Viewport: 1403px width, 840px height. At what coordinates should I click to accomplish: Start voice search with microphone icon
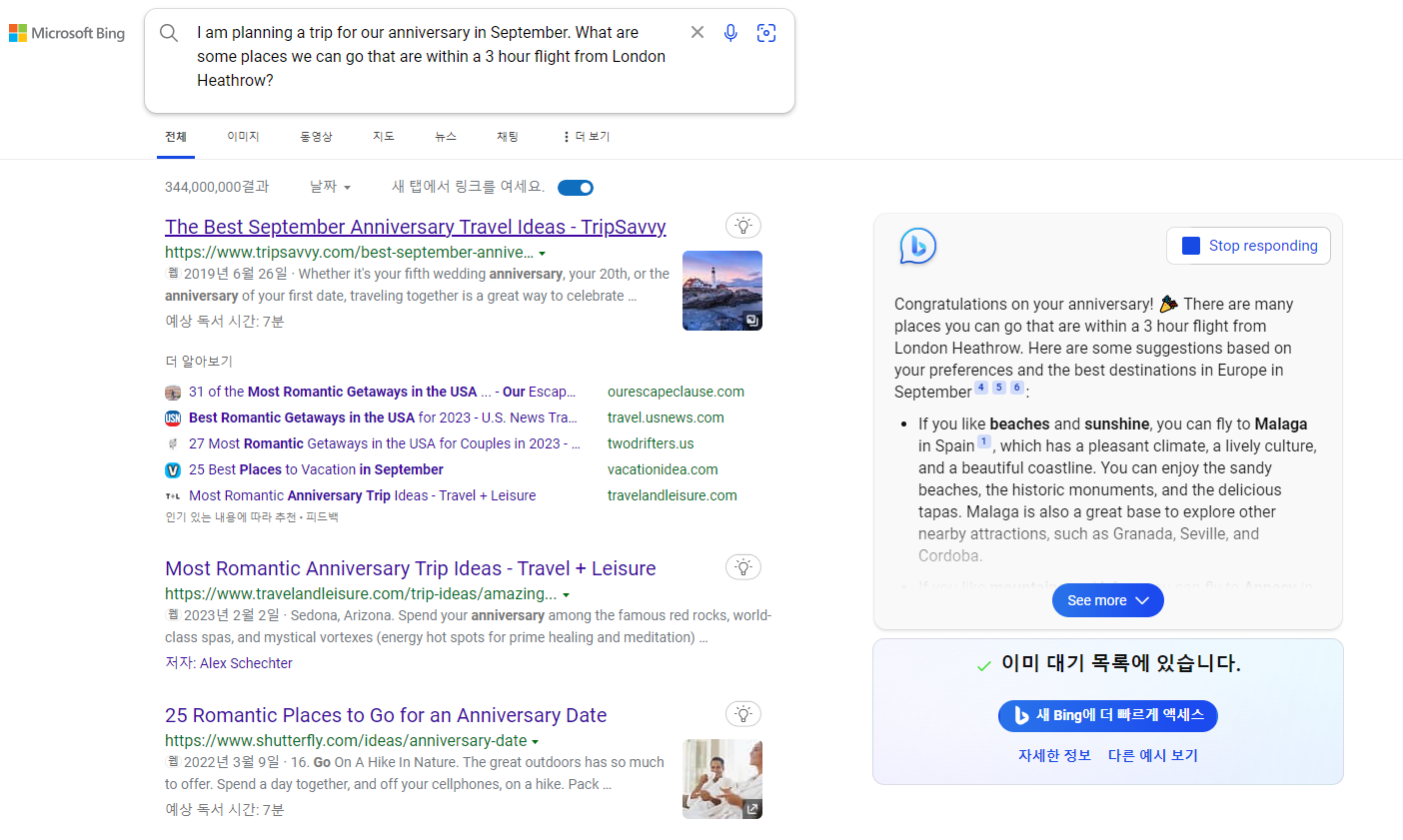731,33
